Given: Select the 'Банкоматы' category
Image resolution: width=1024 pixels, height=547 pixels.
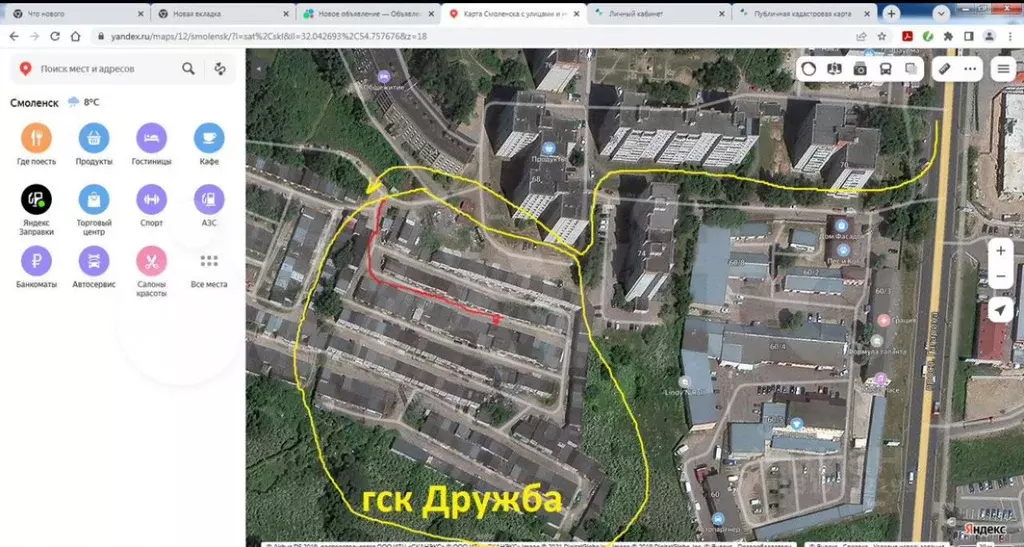Looking at the screenshot, I should coord(37,267).
